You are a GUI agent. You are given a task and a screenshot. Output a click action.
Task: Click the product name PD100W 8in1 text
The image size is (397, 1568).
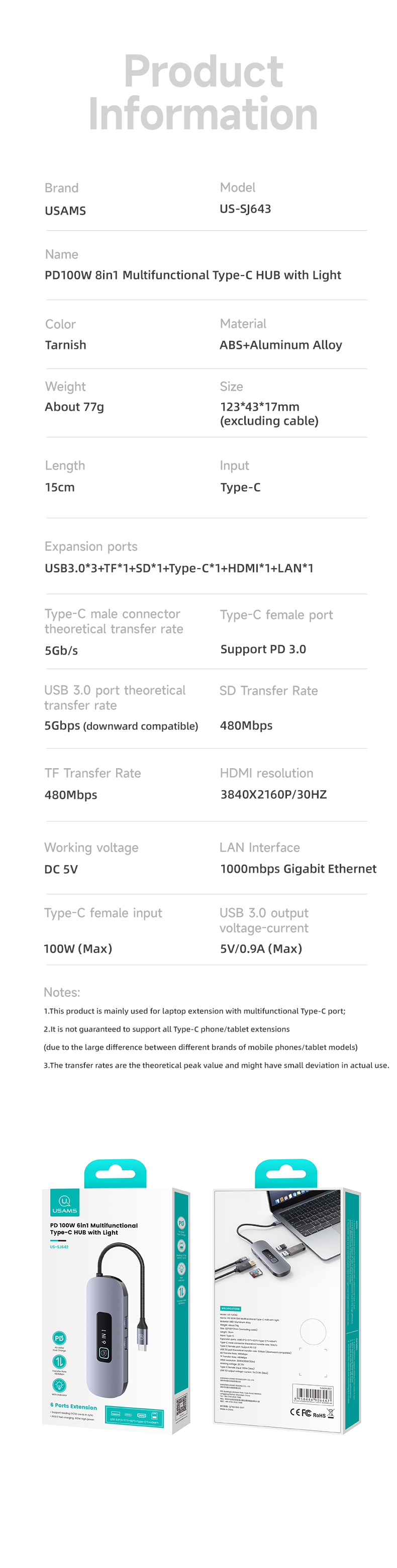[192, 275]
